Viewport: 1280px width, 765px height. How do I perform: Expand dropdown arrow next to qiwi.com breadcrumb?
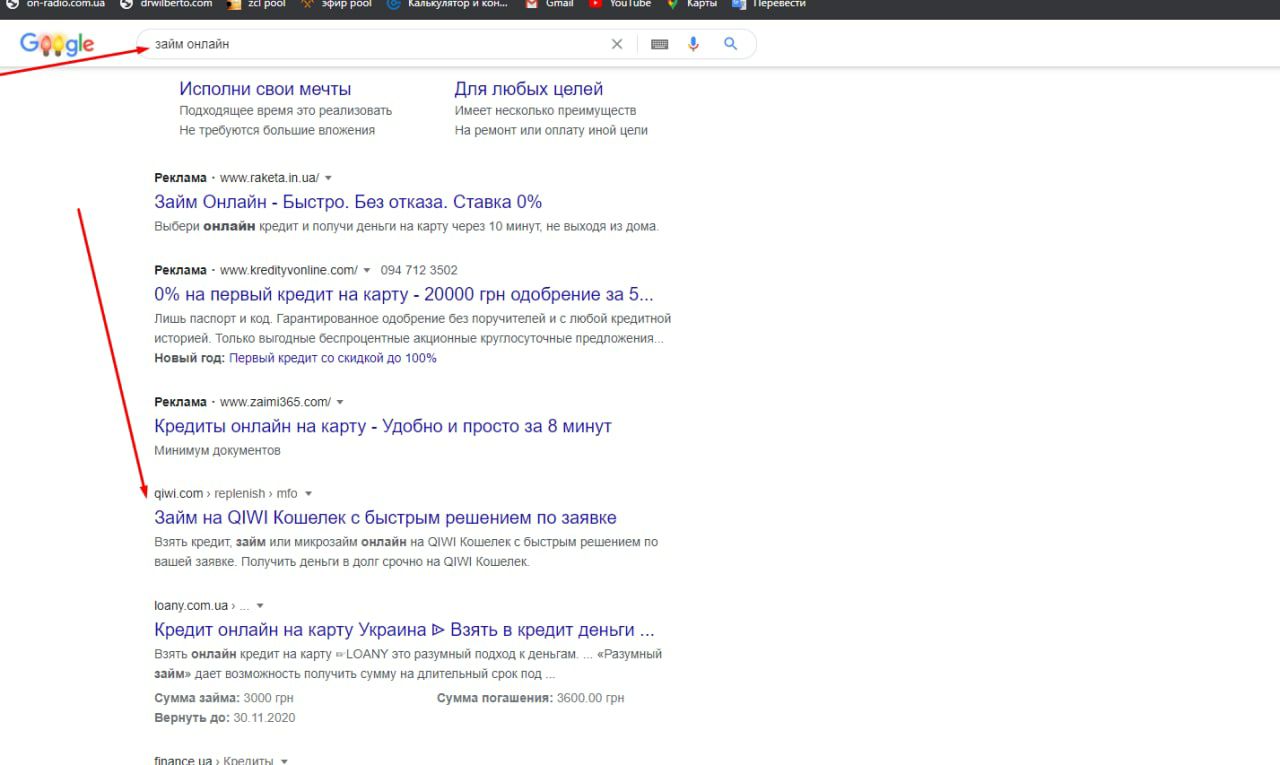click(x=308, y=494)
